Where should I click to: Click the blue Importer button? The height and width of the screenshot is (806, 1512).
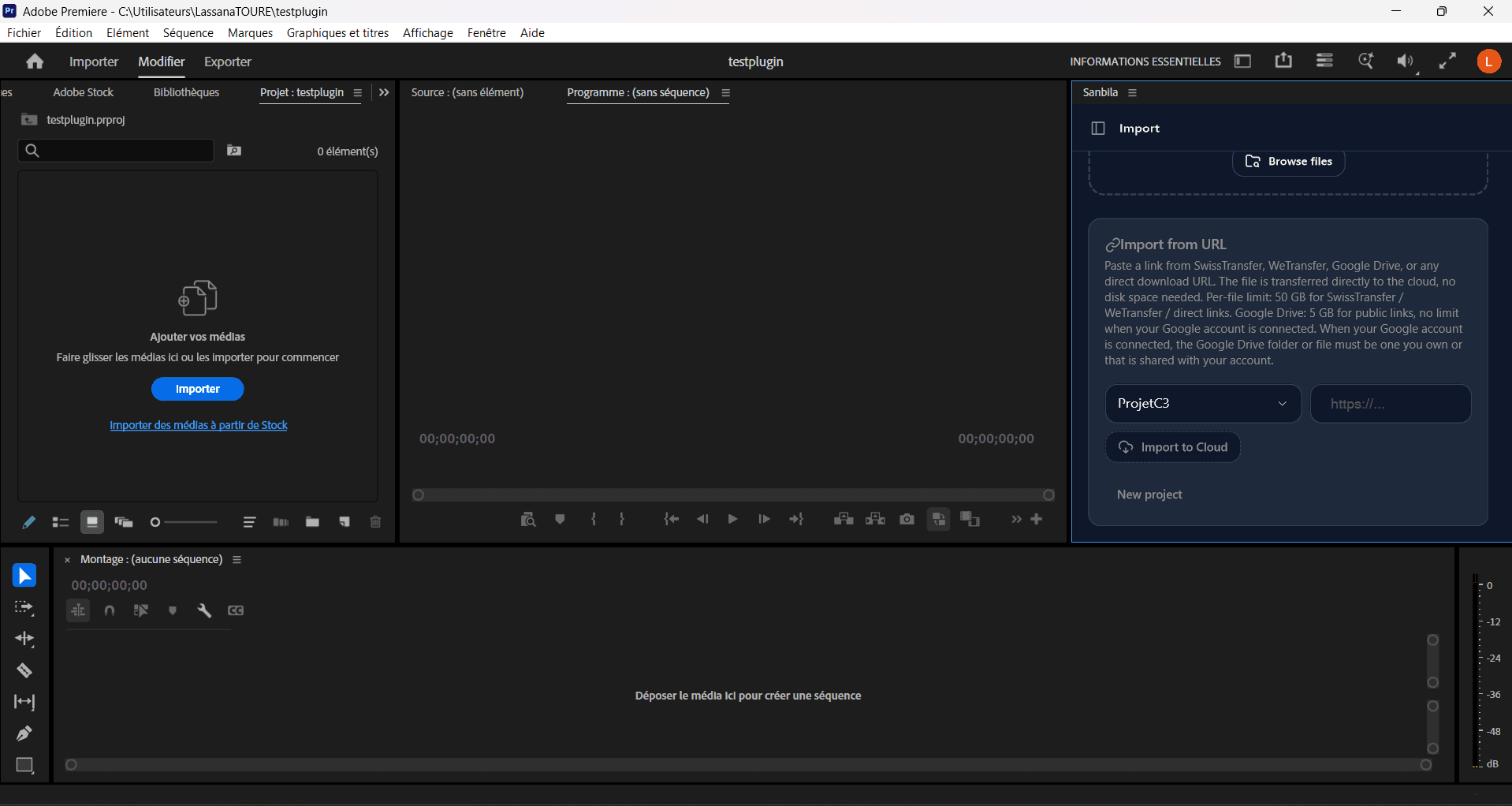click(197, 389)
